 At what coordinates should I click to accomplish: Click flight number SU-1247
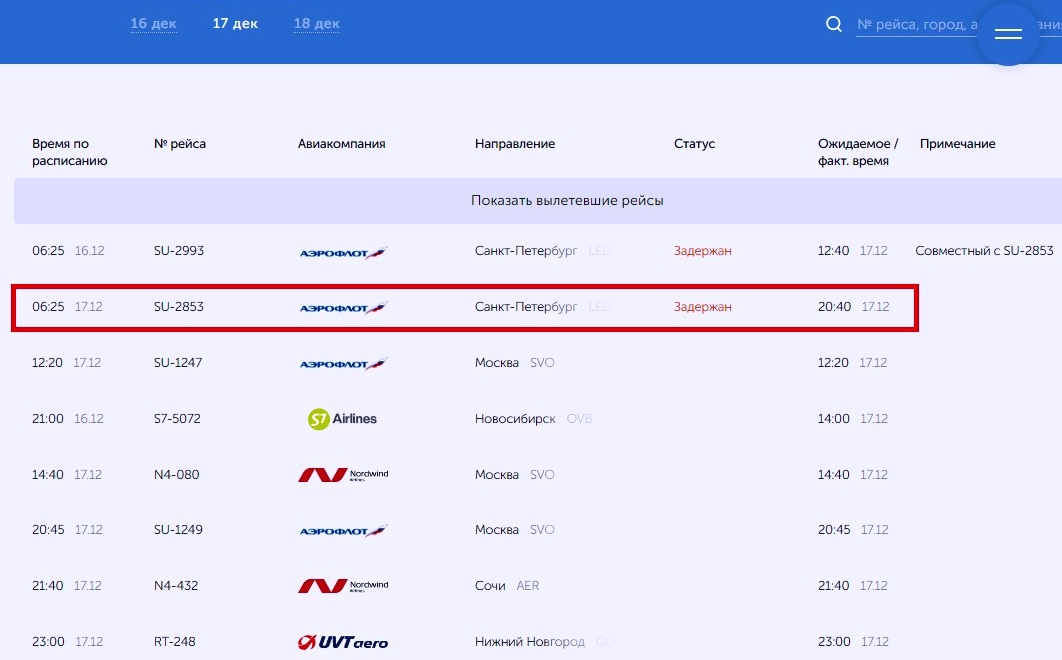178,363
